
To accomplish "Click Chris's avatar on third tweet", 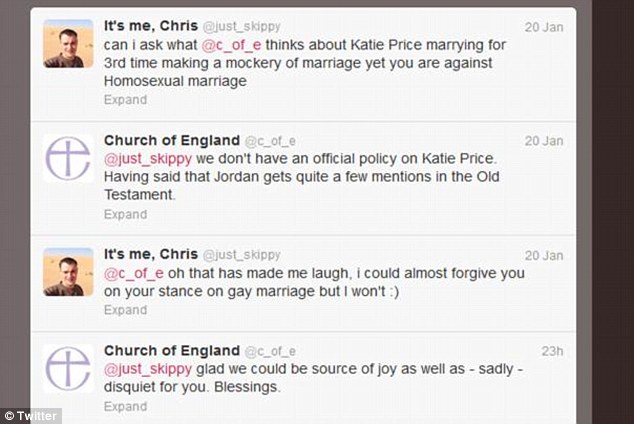I will [69, 271].
